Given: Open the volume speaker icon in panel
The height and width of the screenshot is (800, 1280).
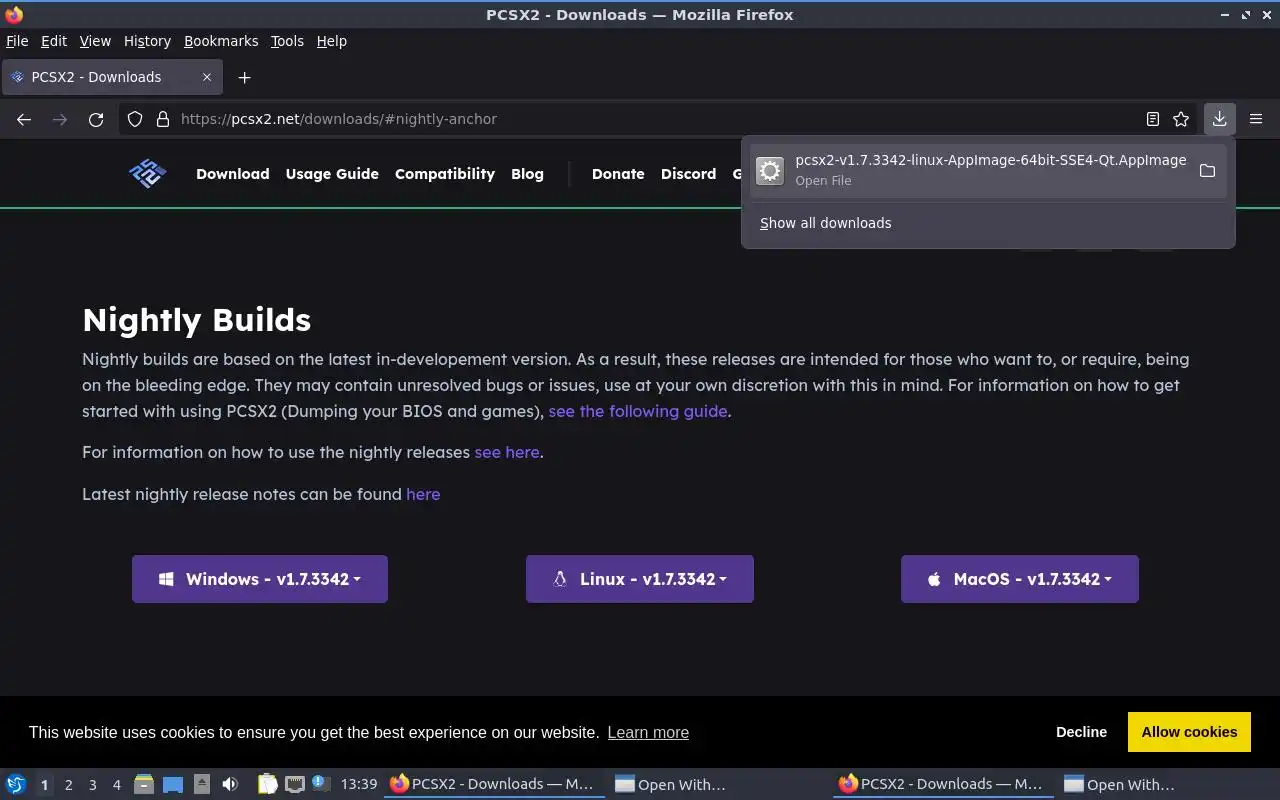Looking at the screenshot, I should pos(230,784).
